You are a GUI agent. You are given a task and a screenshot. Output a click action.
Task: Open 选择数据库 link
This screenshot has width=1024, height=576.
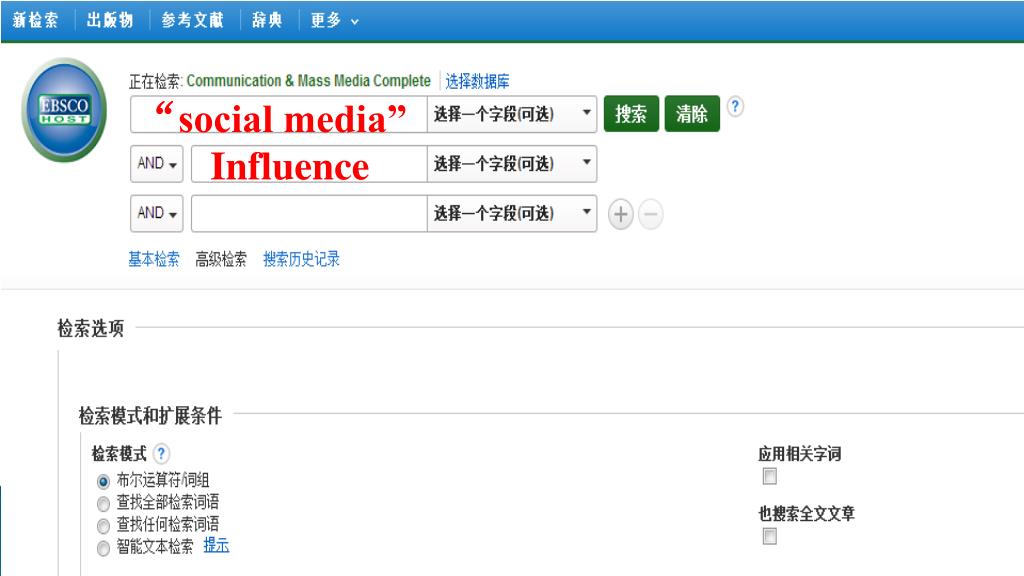coord(477,81)
